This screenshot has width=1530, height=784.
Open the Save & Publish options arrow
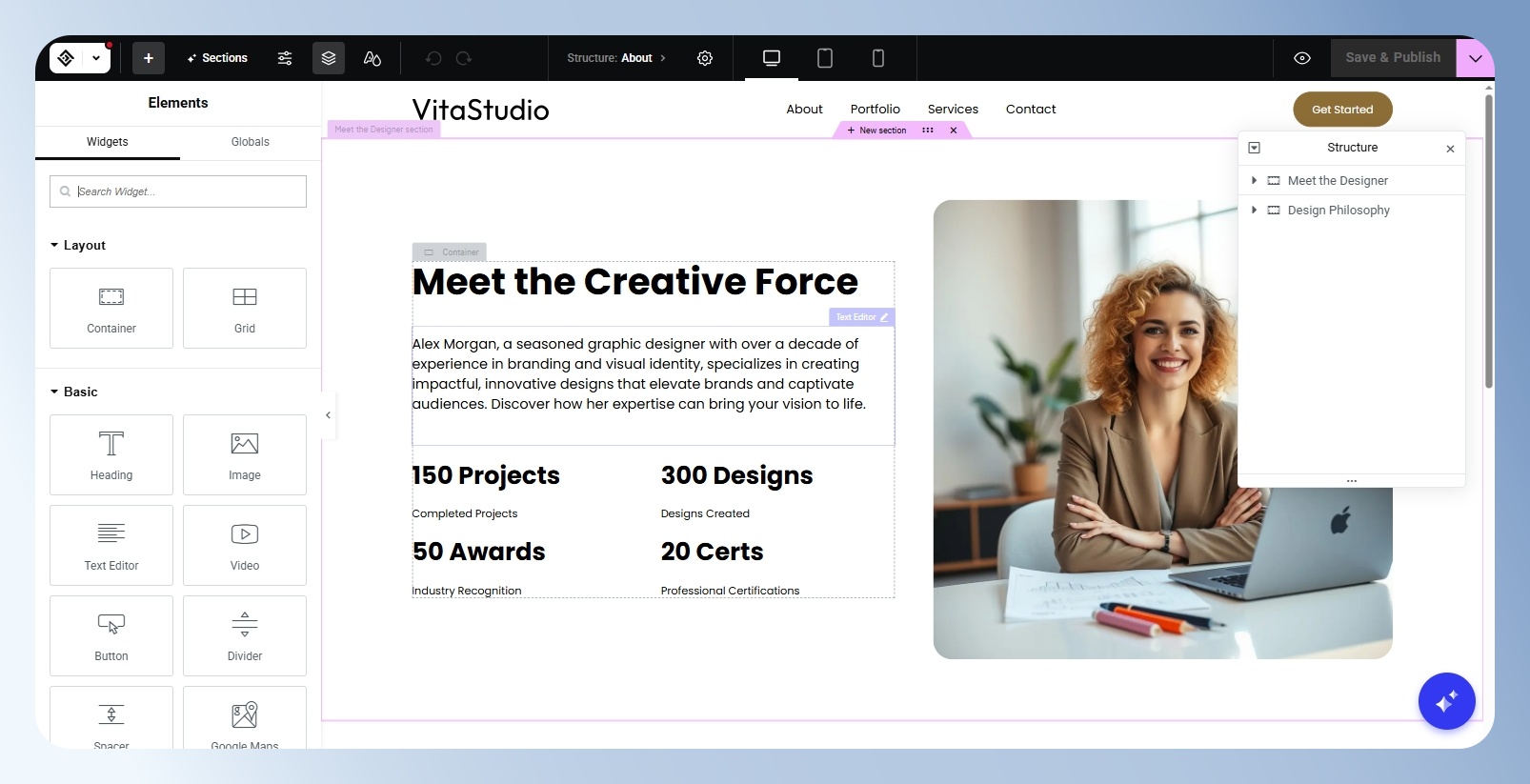[1475, 58]
